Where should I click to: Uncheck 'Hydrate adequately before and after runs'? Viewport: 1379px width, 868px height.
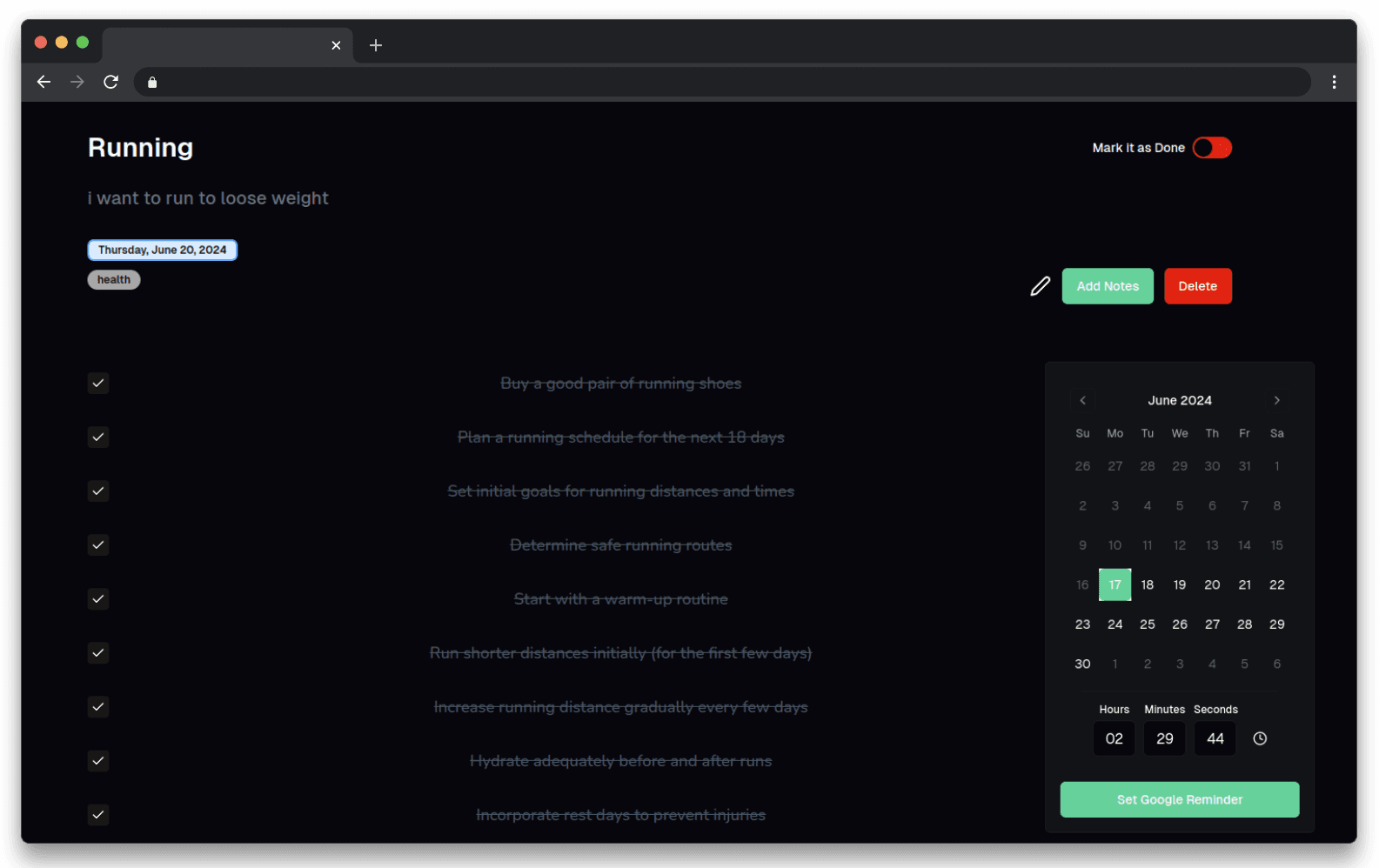98,760
